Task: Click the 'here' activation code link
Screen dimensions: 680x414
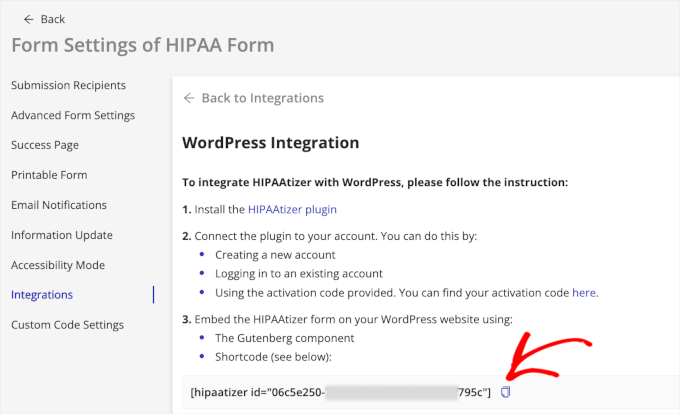Action: [x=584, y=293]
